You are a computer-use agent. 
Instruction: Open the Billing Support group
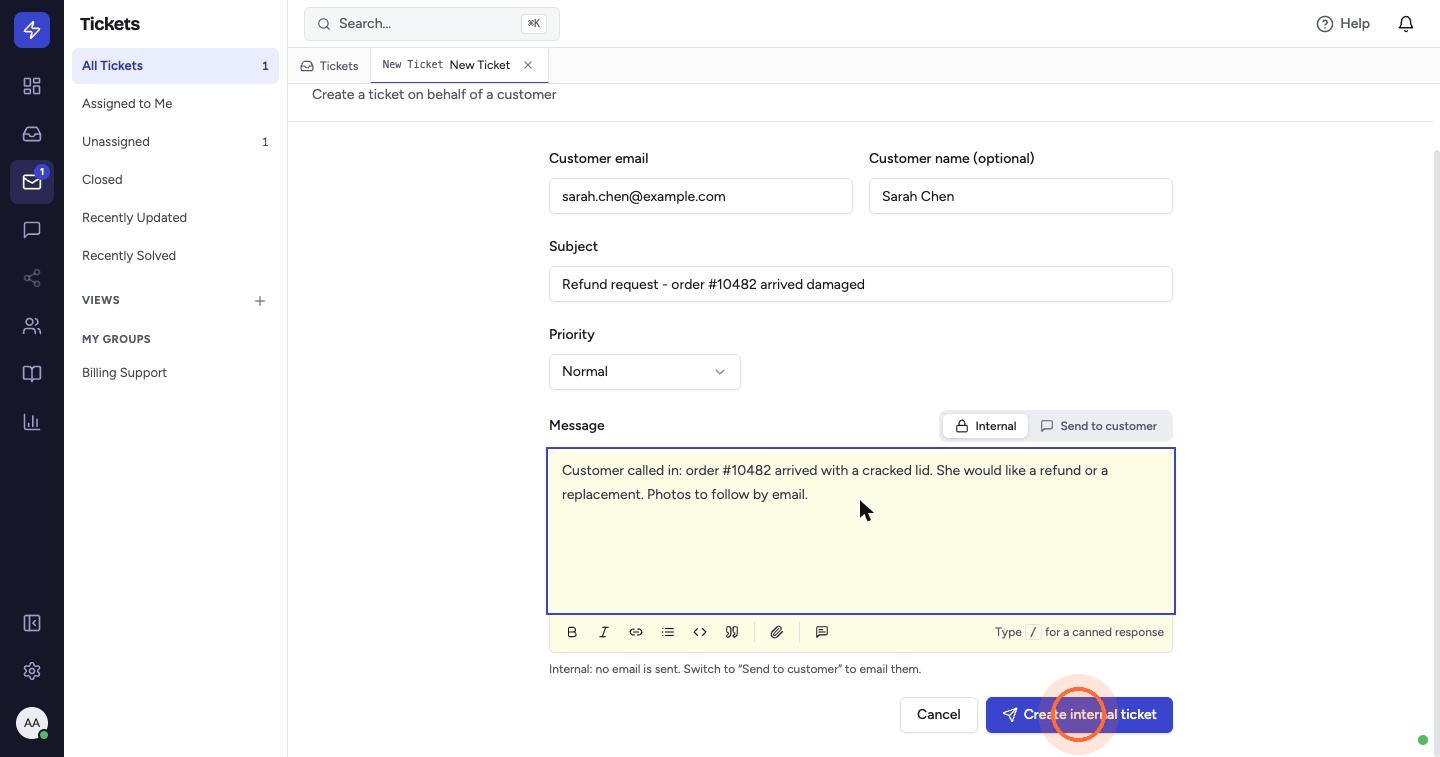coord(175,373)
